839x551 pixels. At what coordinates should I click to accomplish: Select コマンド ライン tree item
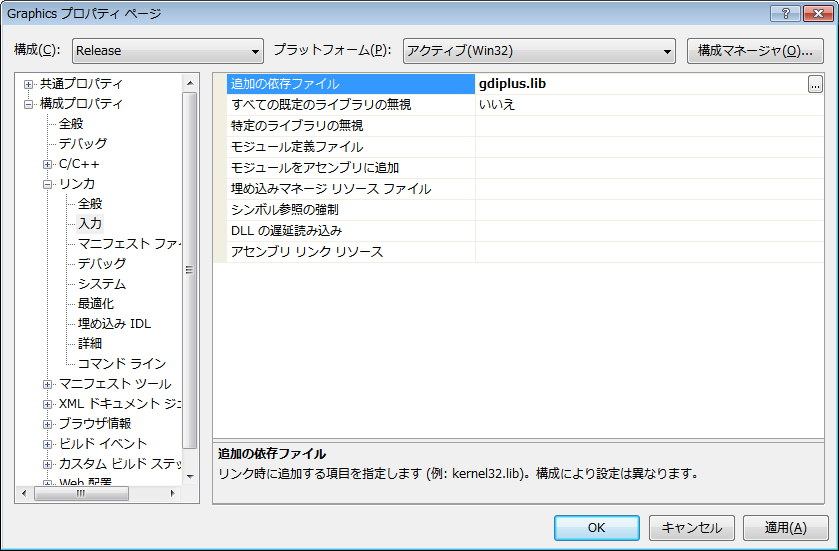coord(122,363)
